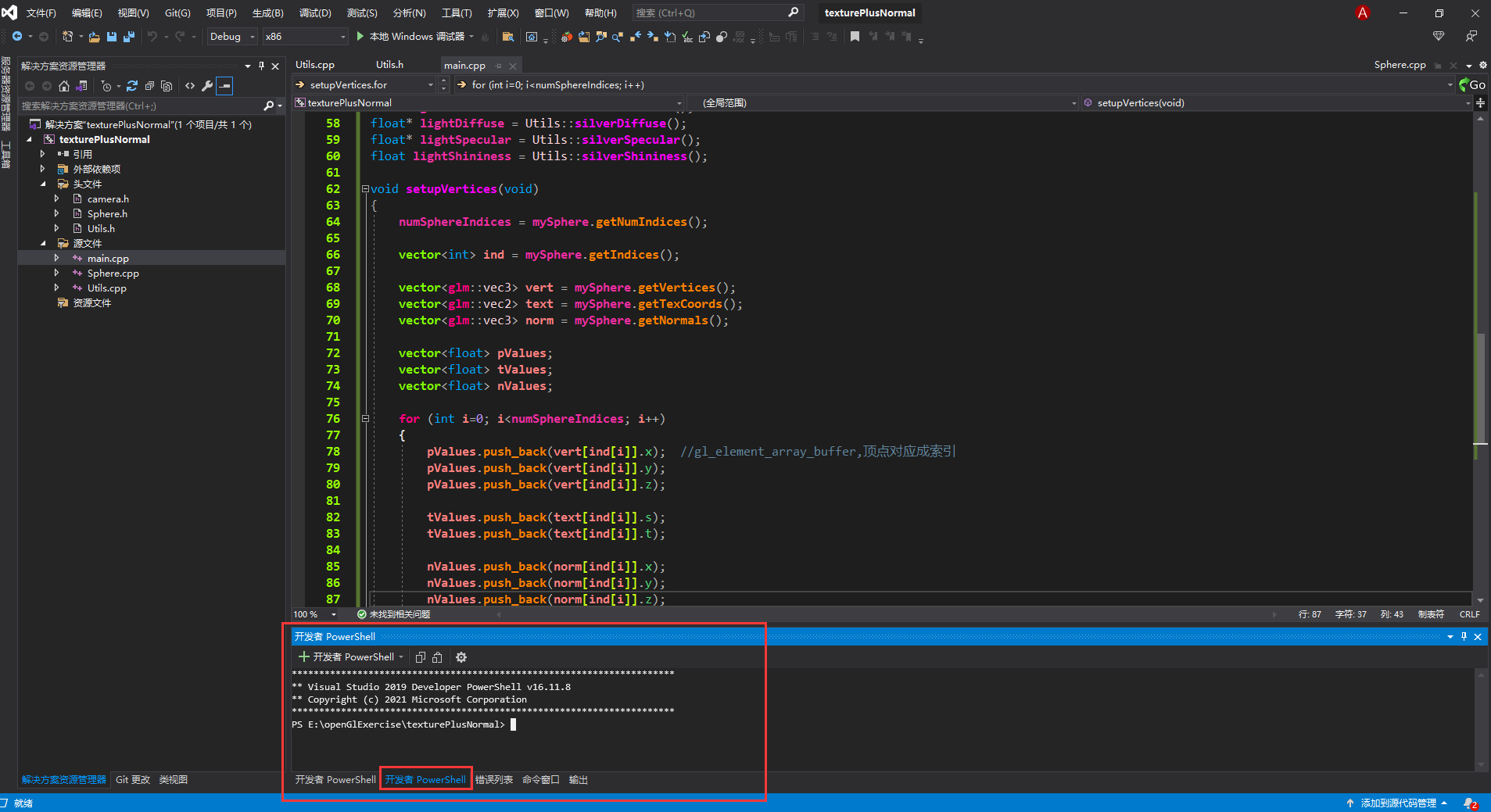This screenshot has height=812, width=1491.
Task: Click the Home icon in Solution Explorer toolbar
Action: pyautogui.click(x=64, y=86)
